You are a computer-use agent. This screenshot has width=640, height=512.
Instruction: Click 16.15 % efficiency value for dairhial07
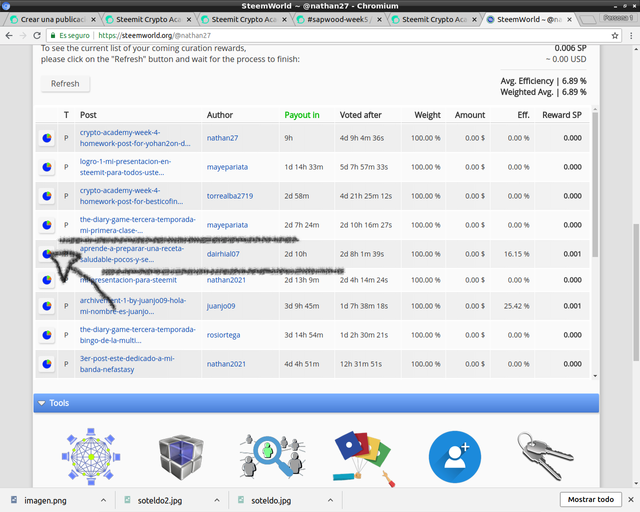point(516,254)
